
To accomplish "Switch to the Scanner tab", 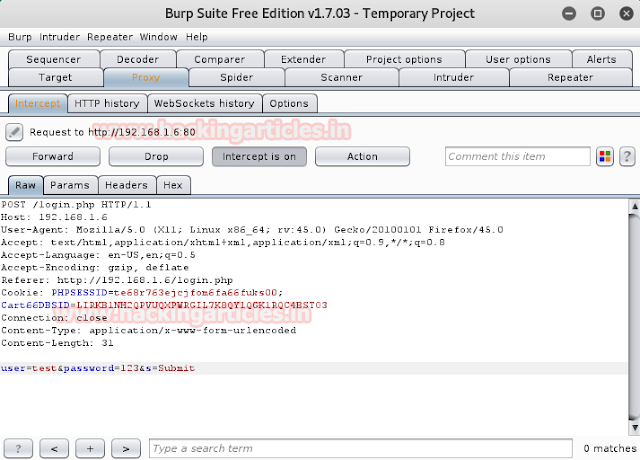I will pyautogui.click(x=342, y=78).
